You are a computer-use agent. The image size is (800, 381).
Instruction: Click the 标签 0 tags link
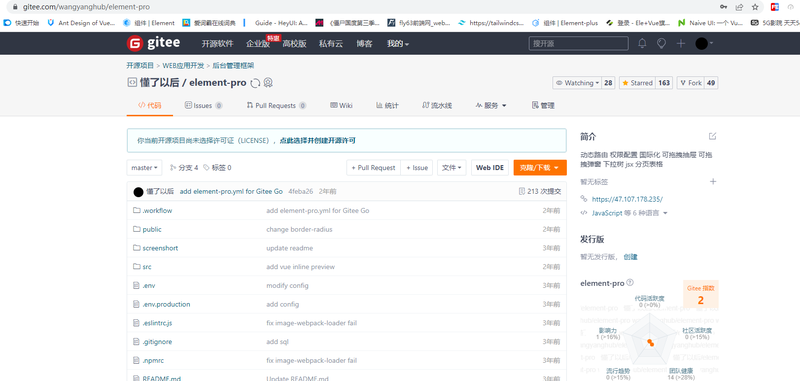click(217, 168)
